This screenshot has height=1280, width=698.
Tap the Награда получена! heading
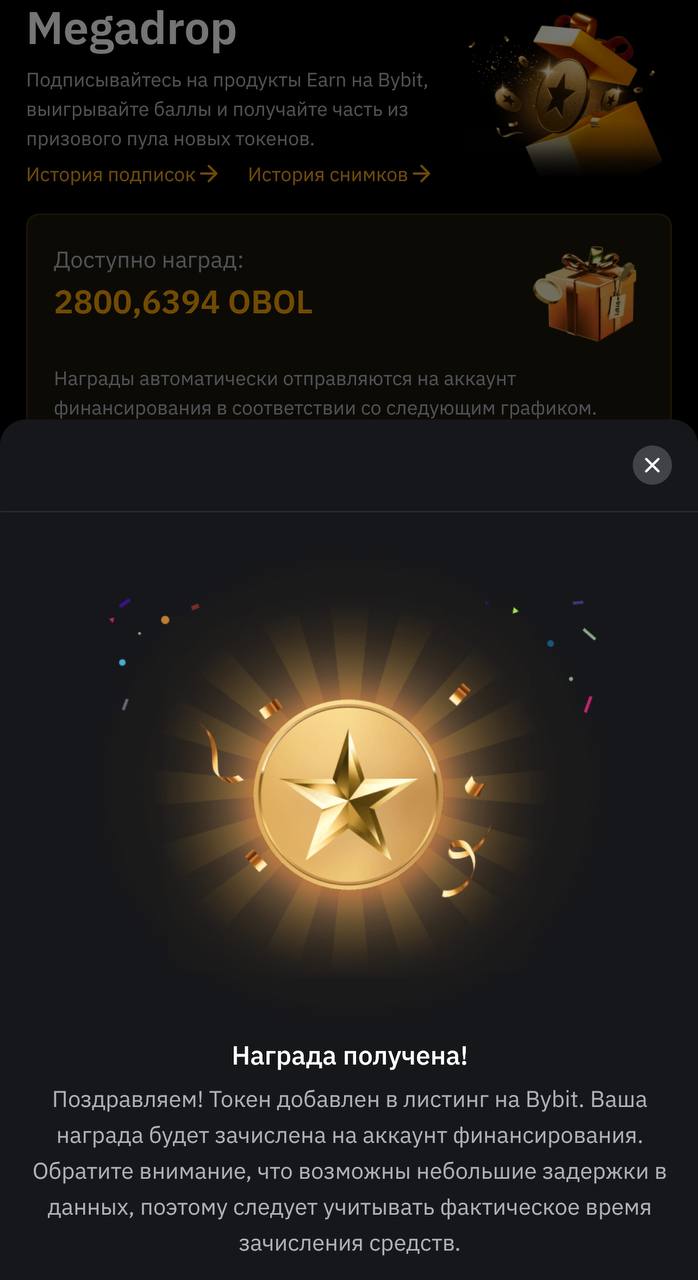[x=350, y=1055]
